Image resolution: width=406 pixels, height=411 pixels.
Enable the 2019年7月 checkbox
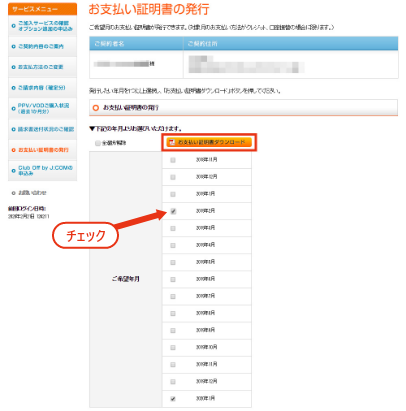[x=173, y=296]
